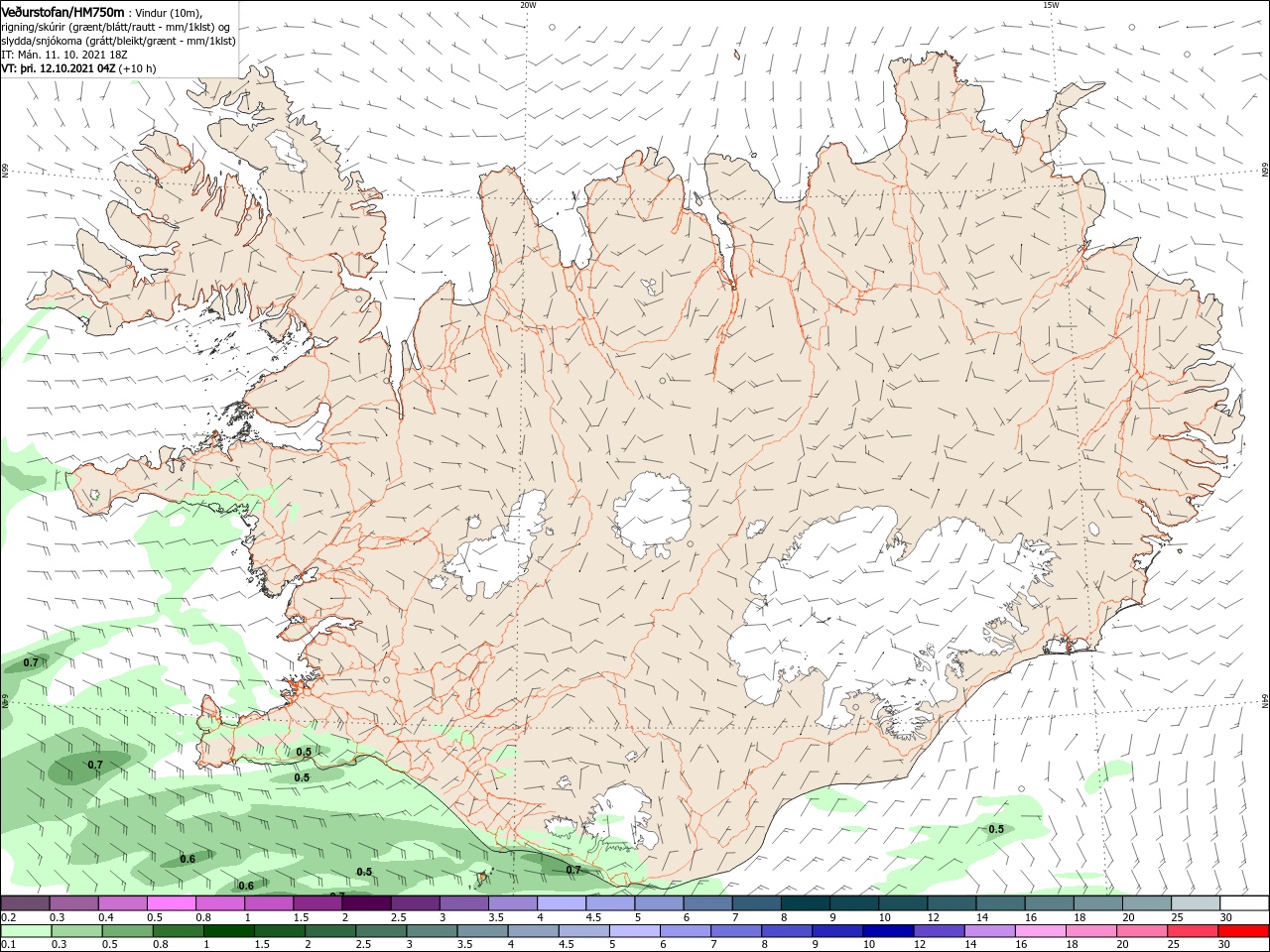Viewport: 1270px width, 952px height.
Task: Select the pale green 0.1 legend swatch
Action: [25, 931]
